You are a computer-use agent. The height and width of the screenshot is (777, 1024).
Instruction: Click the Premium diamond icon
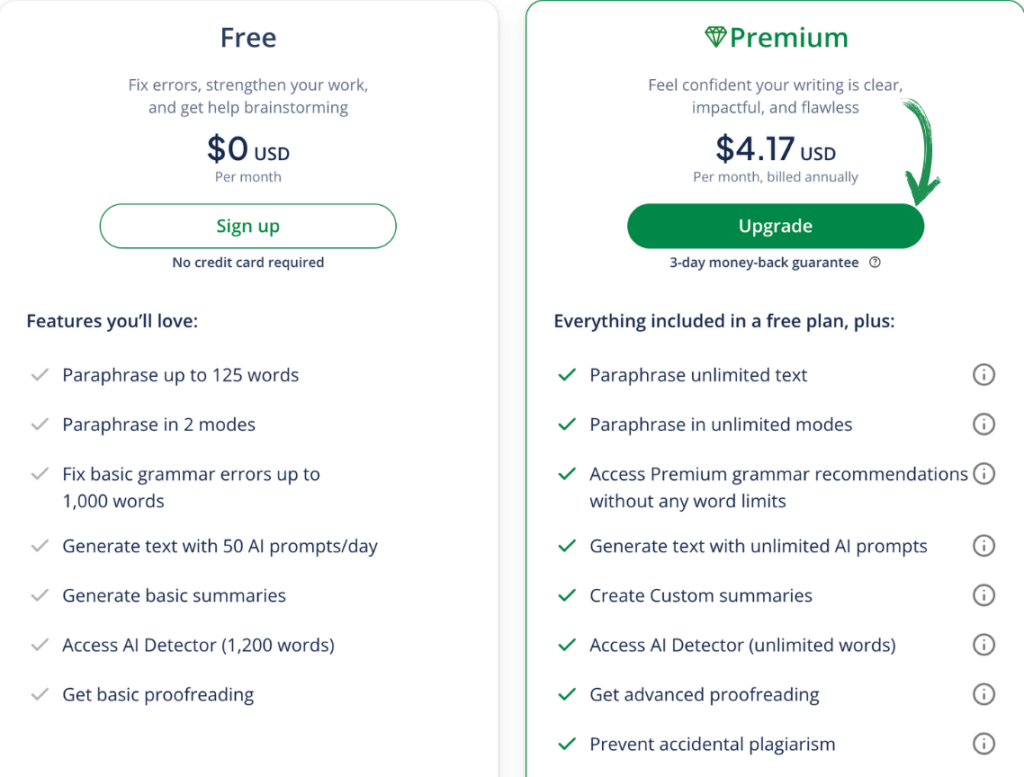[x=716, y=37]
